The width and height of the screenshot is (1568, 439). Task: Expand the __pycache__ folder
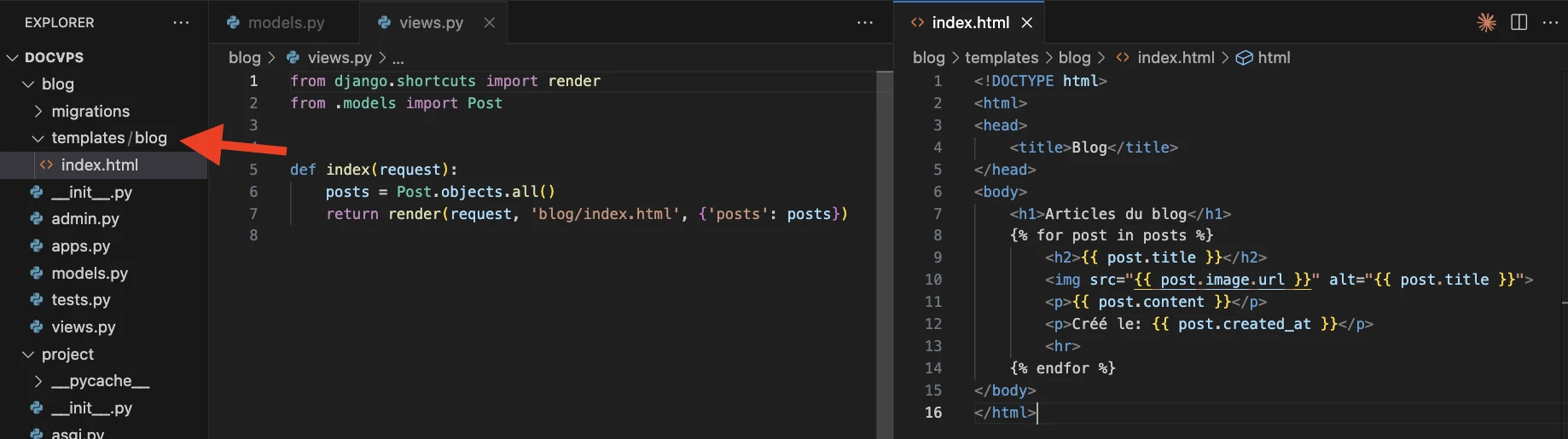click(x=38, y=381)
